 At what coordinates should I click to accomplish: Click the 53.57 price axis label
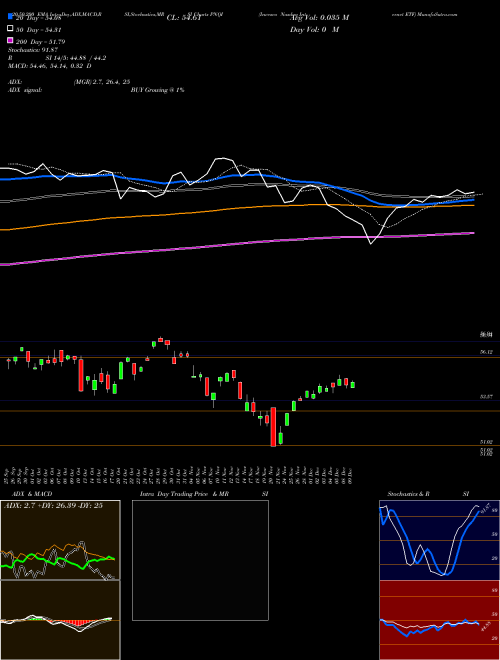click(486, 397)
